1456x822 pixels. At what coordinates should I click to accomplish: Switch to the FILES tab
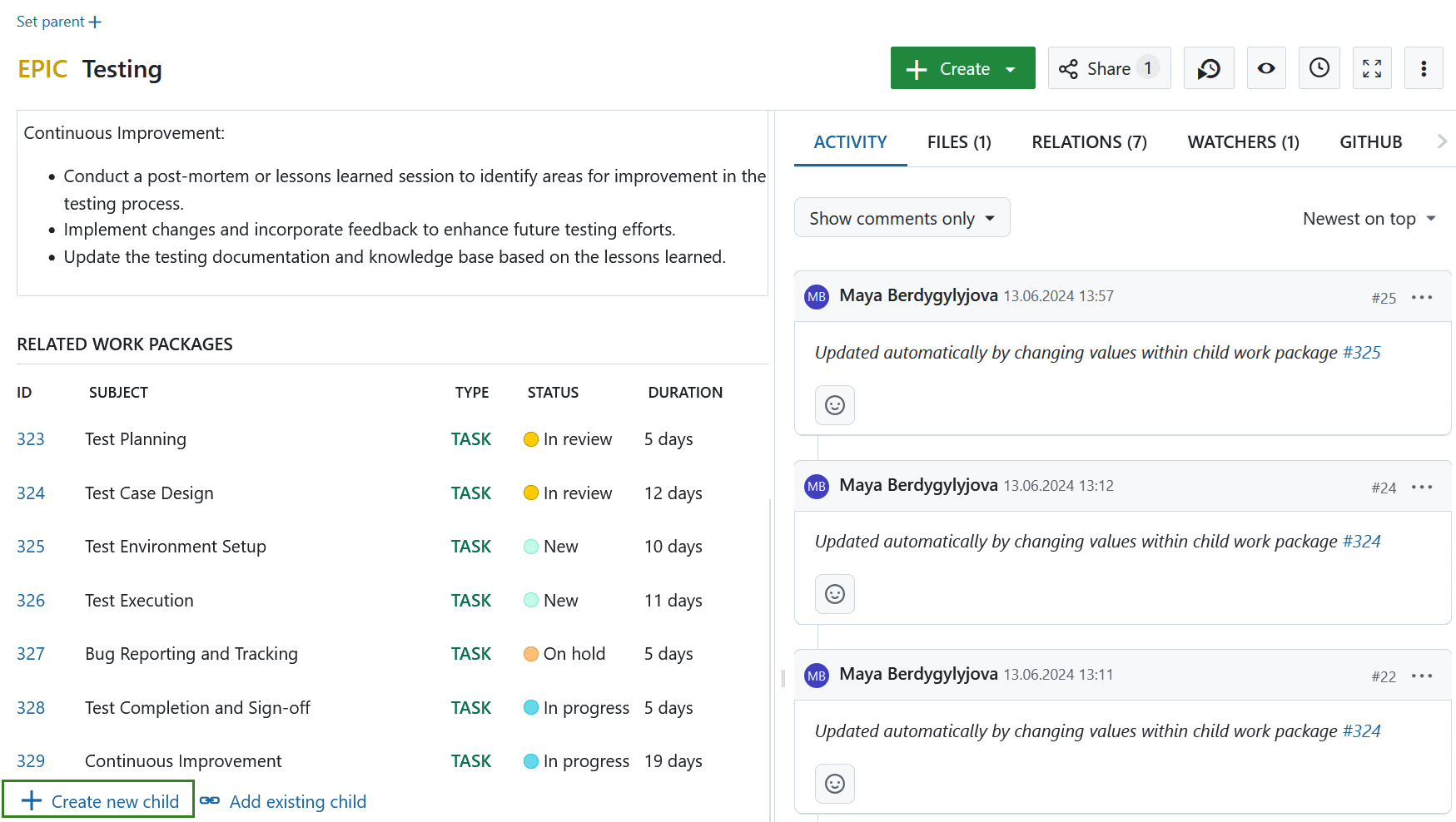tap(958, 141)
